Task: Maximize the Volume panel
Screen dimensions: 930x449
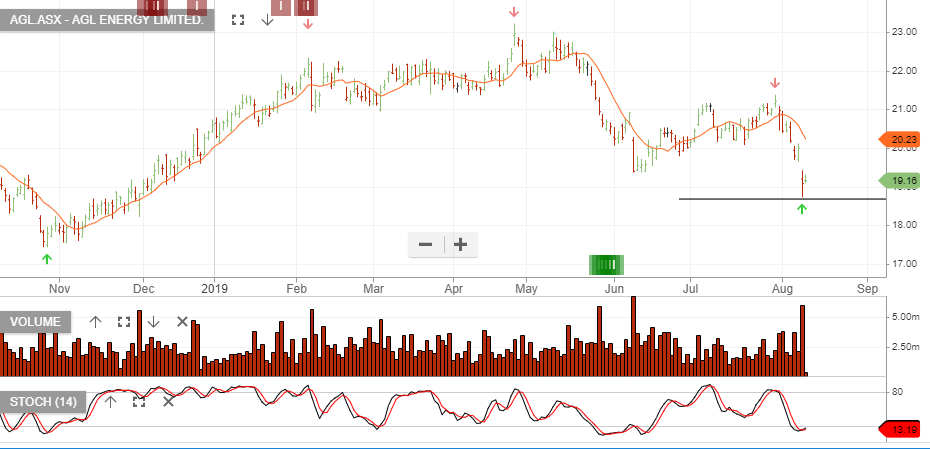Action: (x=124, y=321)
